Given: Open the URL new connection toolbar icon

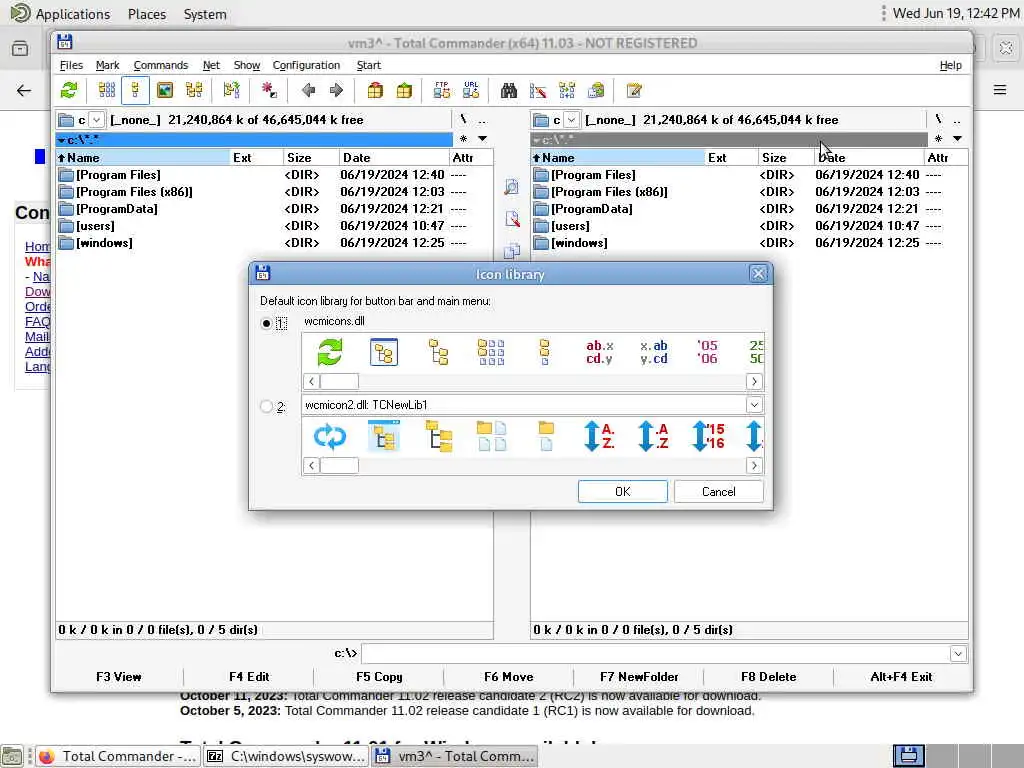Looking at the screenshot, I should tap(471, 90).
